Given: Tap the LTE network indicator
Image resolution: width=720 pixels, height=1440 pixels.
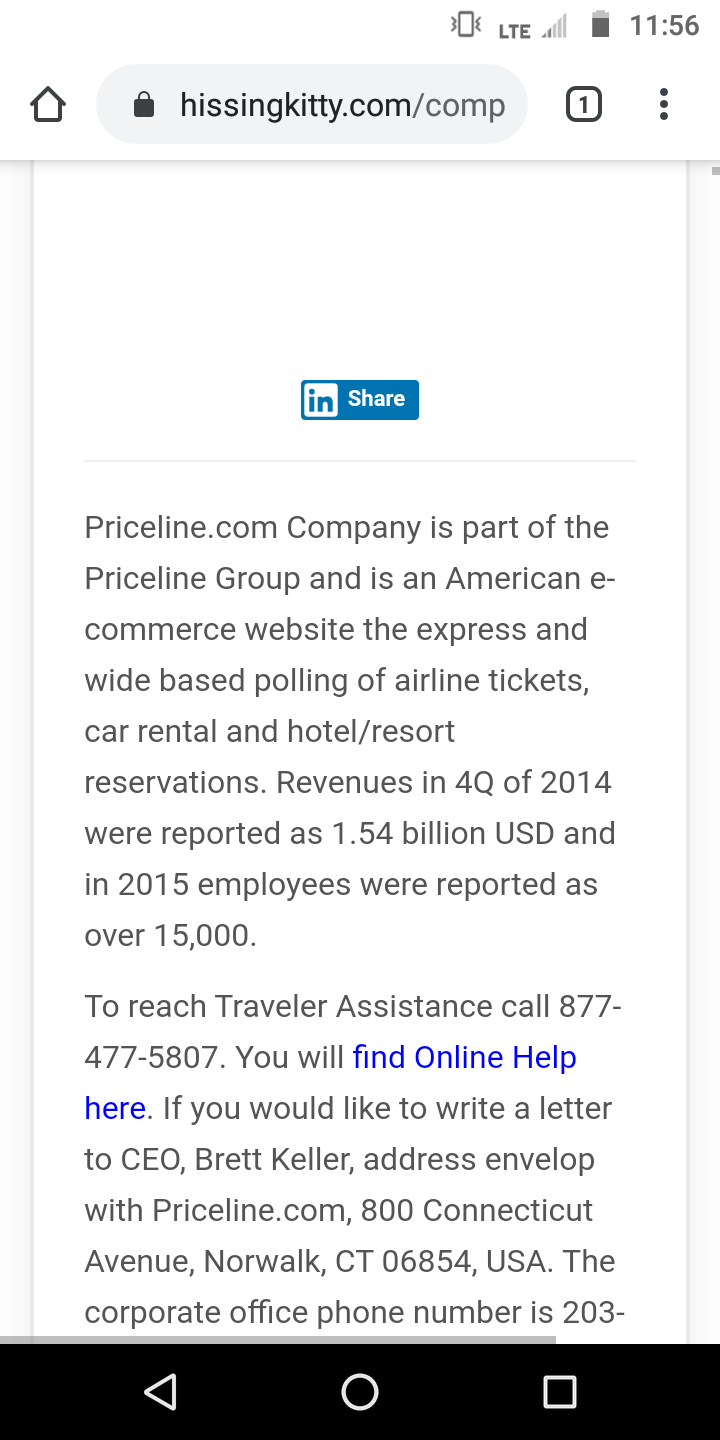Looking at the screenshot, I should pyautogui.click(x=514, y=30).
